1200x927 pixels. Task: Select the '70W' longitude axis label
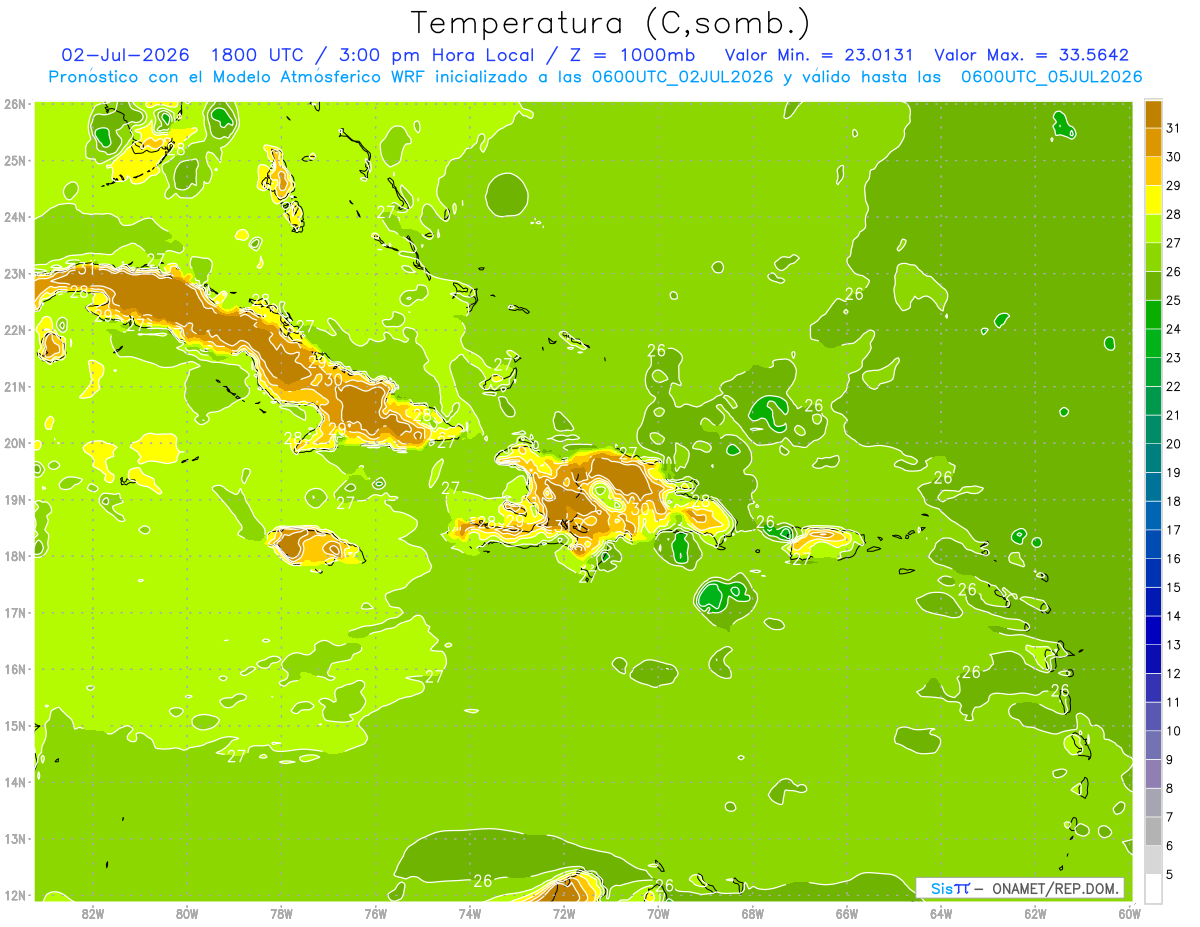coord(658,913)
